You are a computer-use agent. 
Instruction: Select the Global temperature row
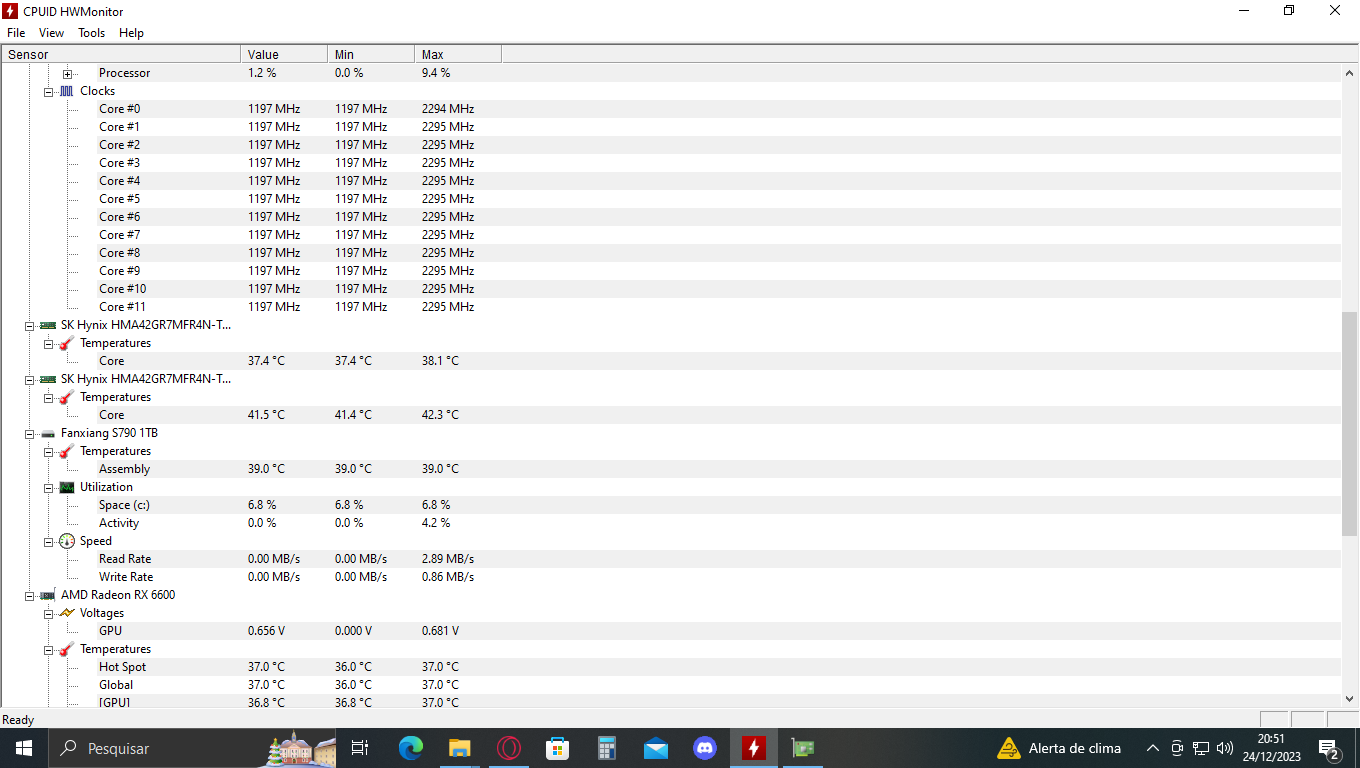tap(671, 685)
